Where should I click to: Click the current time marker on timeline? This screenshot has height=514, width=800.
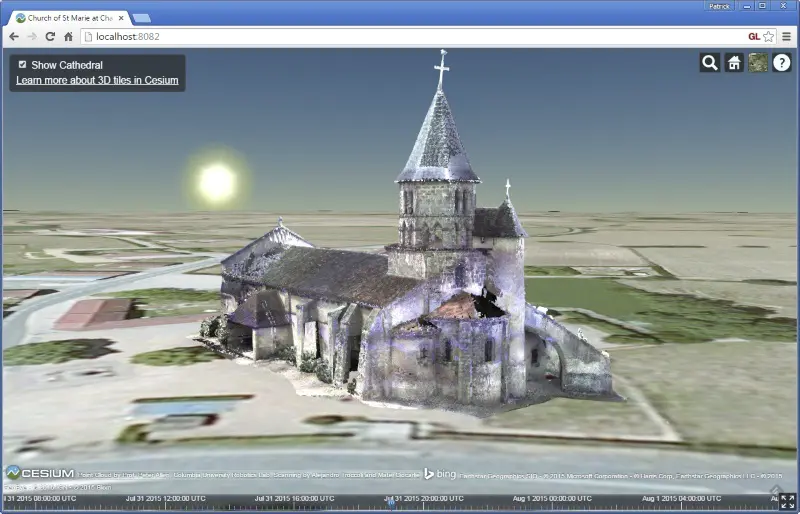390,502
